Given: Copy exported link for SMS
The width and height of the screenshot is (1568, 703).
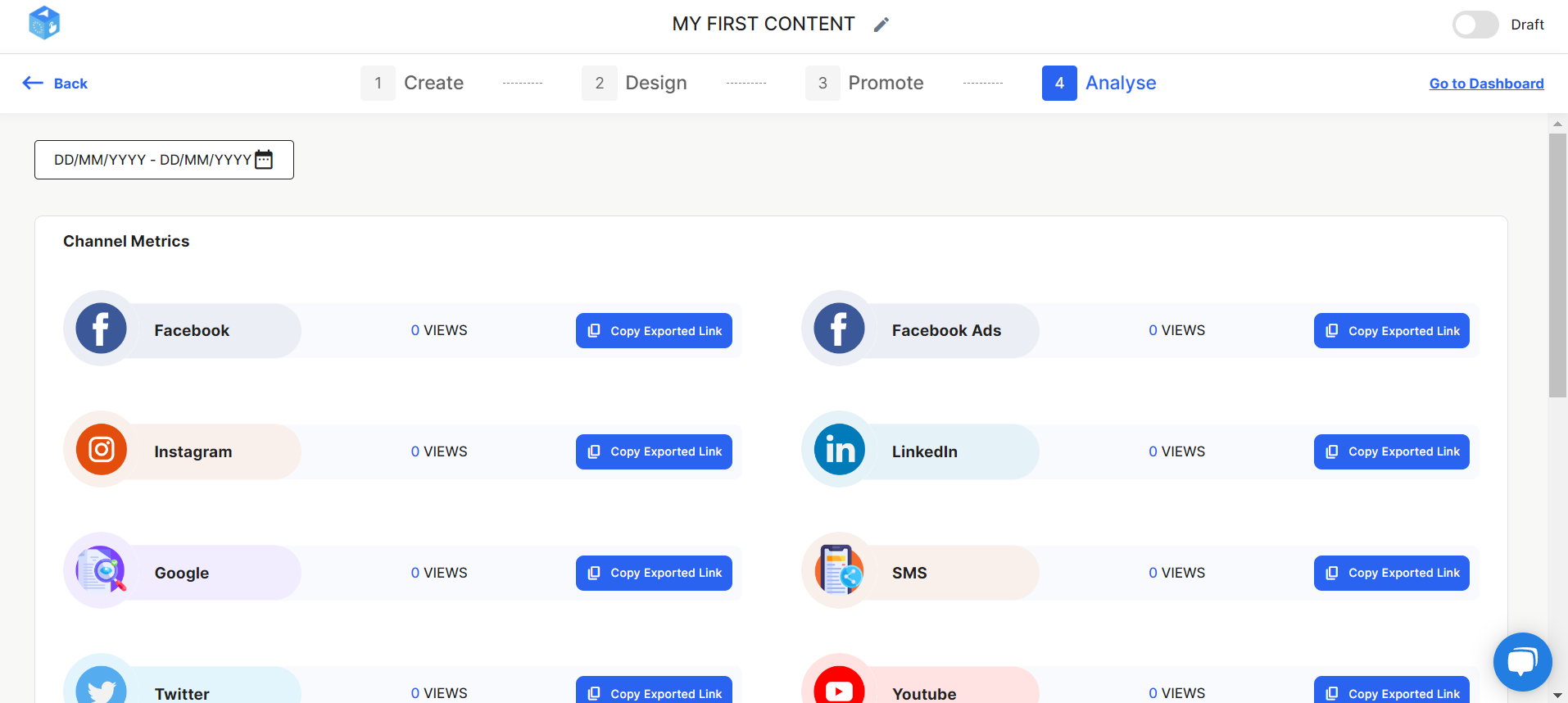Looking at the screenshot, I should (1392, 573).
